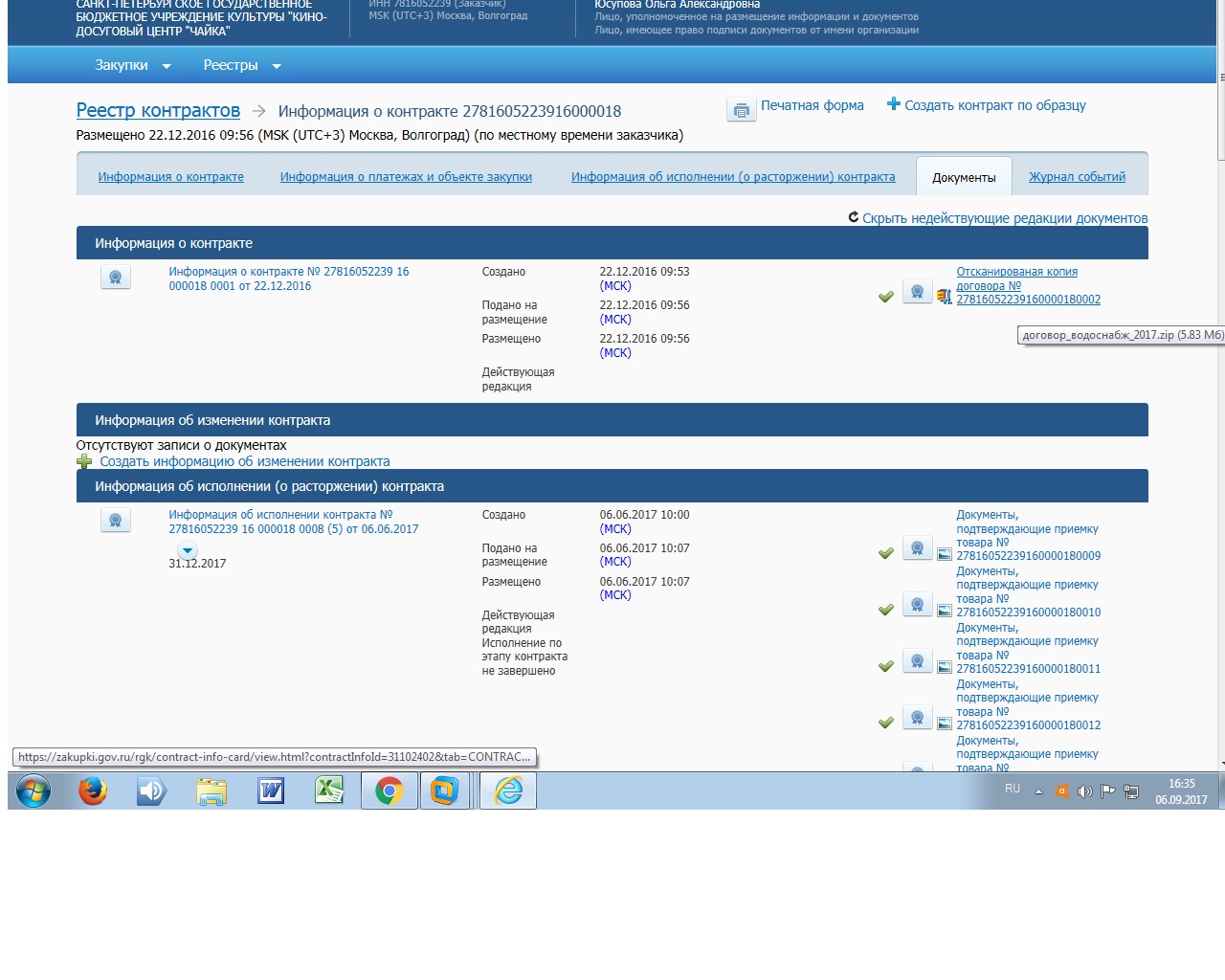Image resolution: width=1225 pixels, height=980 pixels.
Task: Click image file icon for document ending 180011
Action: pos(944,667)
